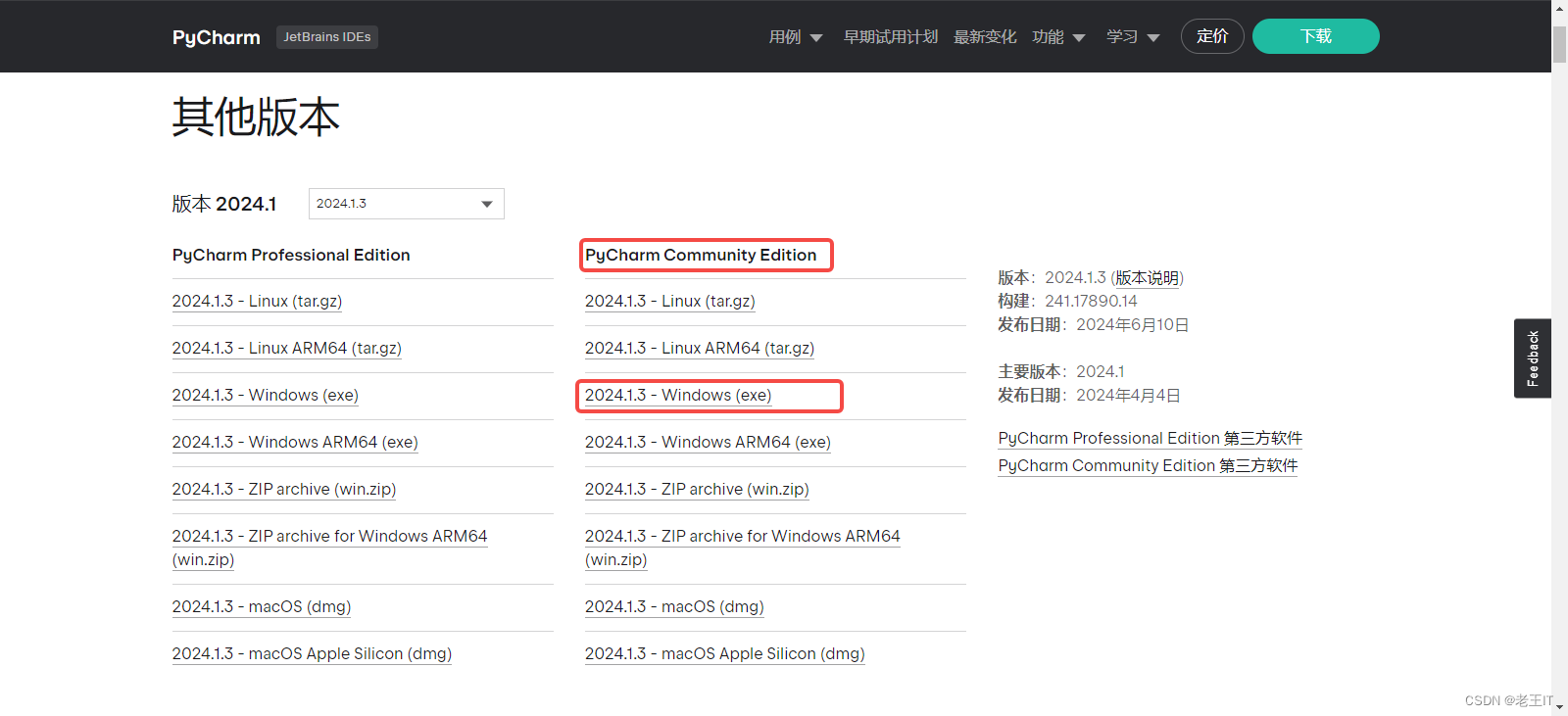The width and height of the screenshot is (1568, 716).
Task: Click the page vertical scrollbar thumb
Action: (x=1559, y=44)
